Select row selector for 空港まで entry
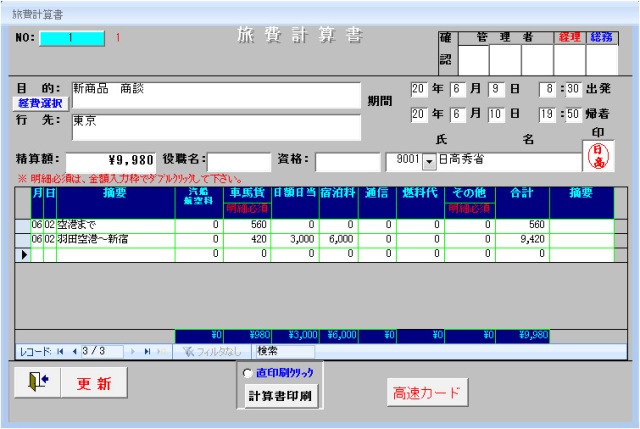The height and width of the screenshot is (429, 640). [23, 225]
